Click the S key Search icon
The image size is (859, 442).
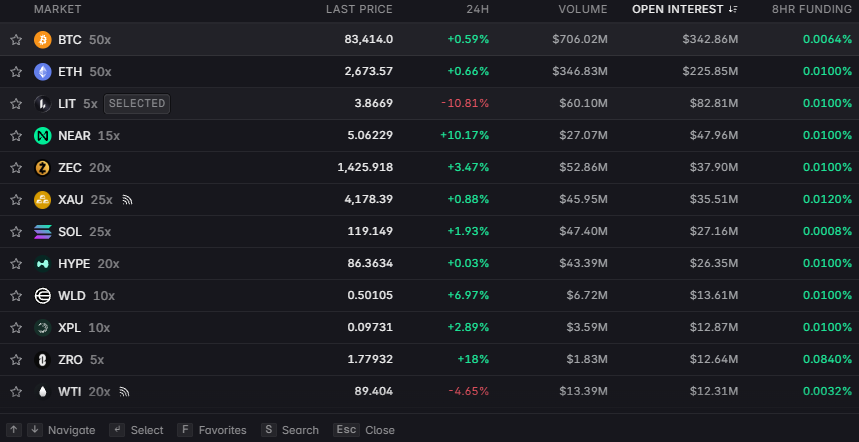(x=268, y=429)
